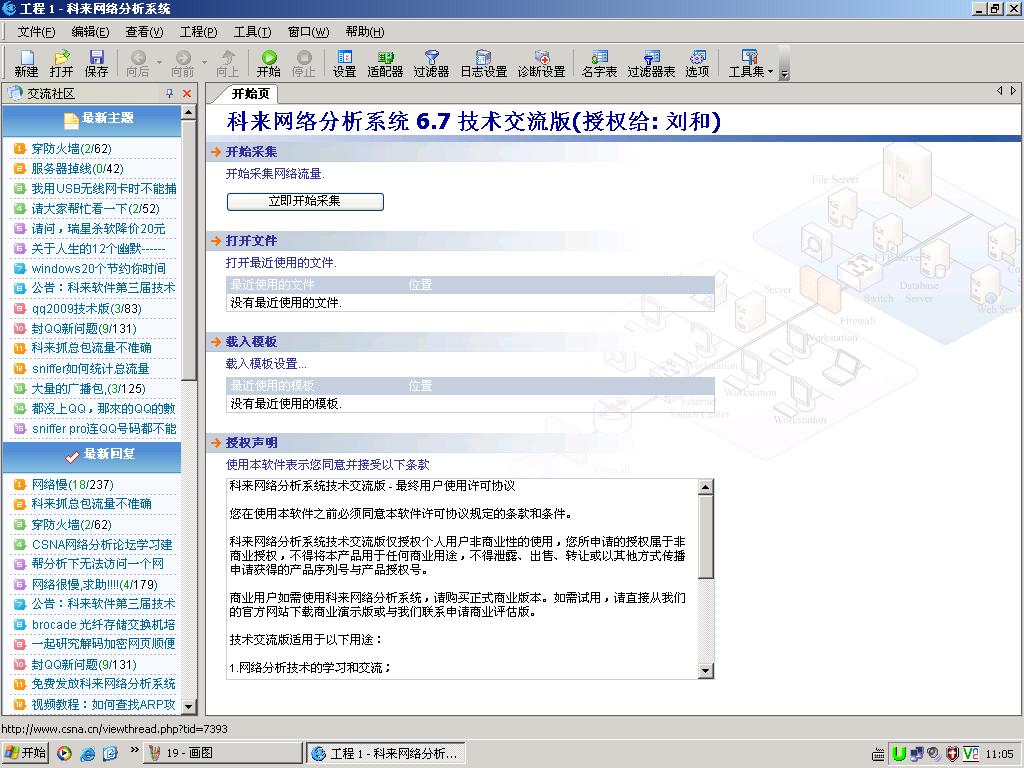
Task: Expand the quick launch chevron on taskbar
Action: 135,750
